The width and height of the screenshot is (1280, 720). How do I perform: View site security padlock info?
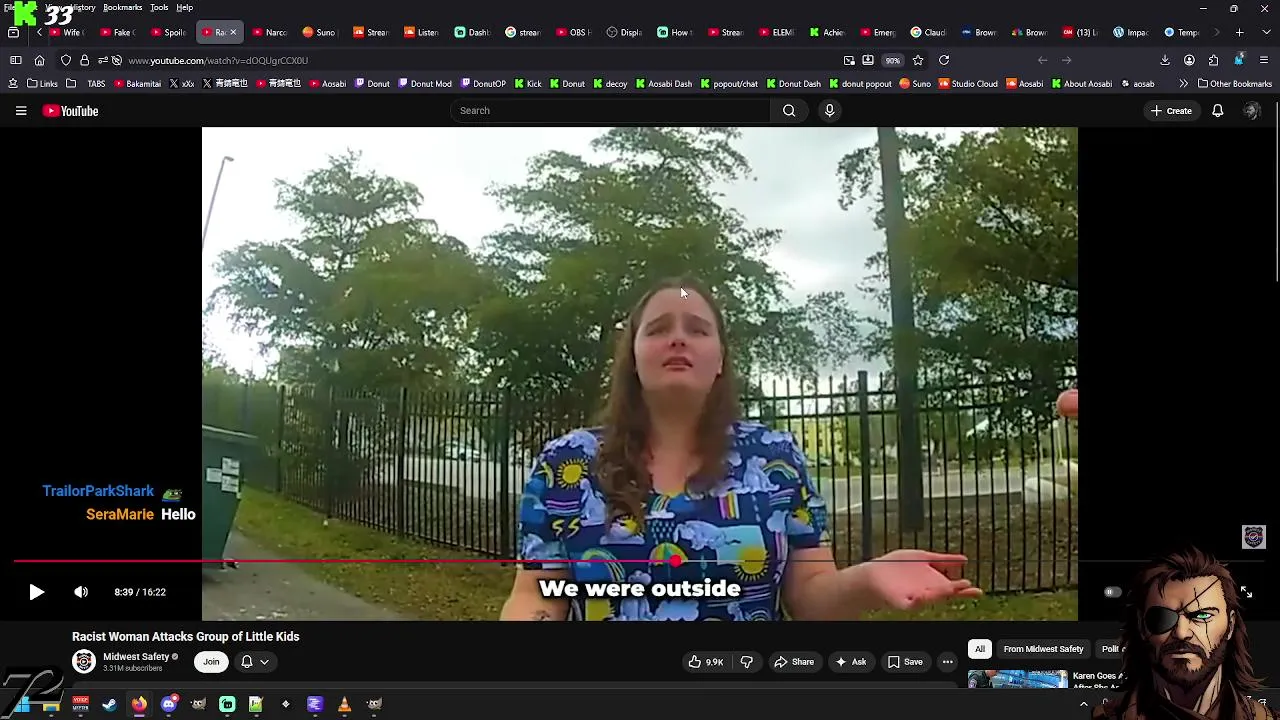click(85, 60)
